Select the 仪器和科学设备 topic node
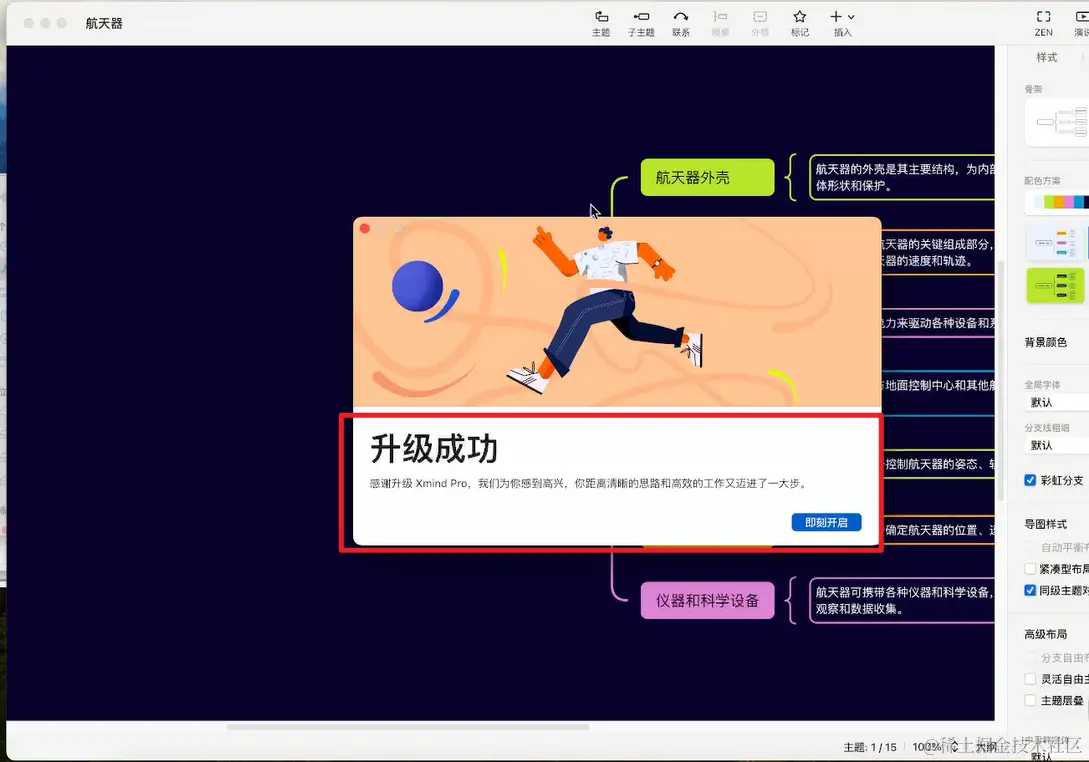The height and width of the screenshot is (762, 1089). [x=707, y=600]
